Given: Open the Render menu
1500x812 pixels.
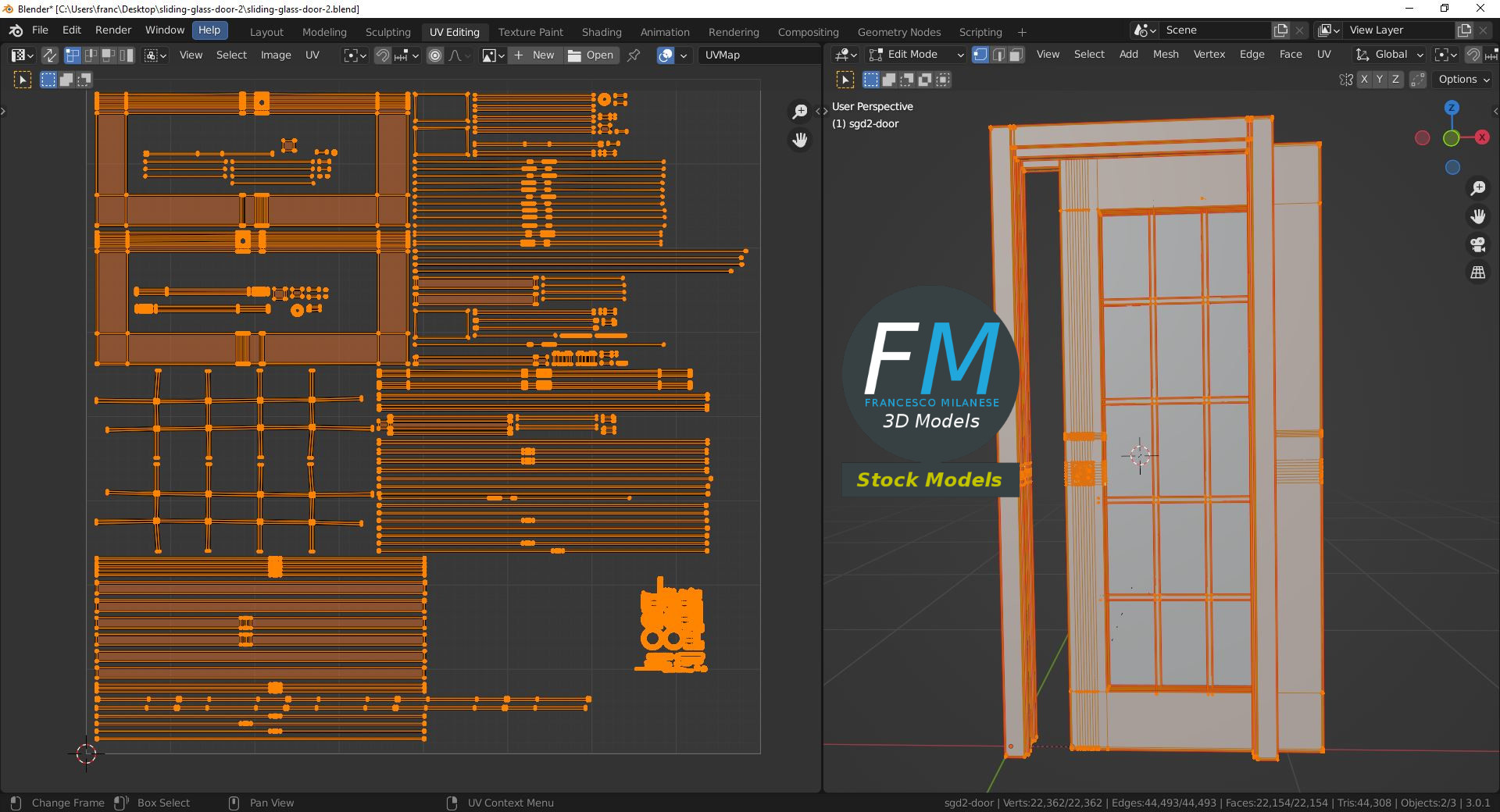Looking at the screenshot, I should pos(113,30).
